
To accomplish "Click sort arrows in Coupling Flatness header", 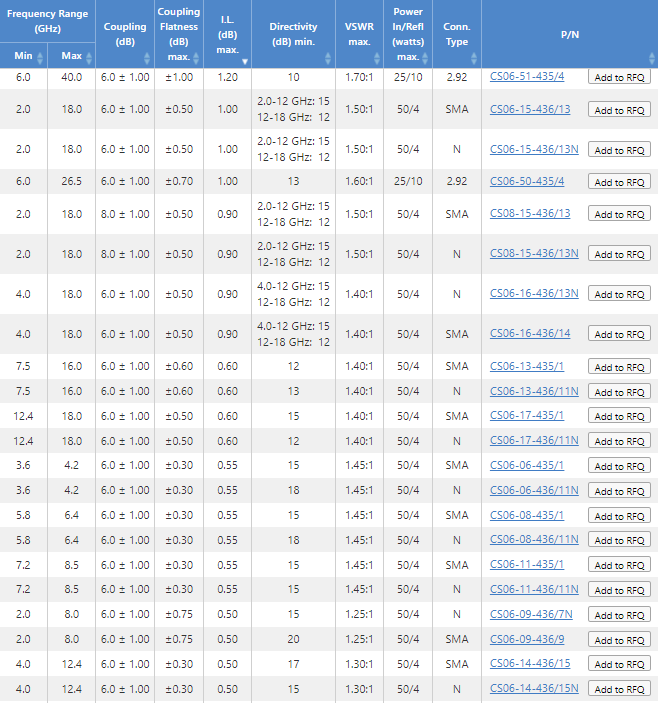I will point(197,56).
